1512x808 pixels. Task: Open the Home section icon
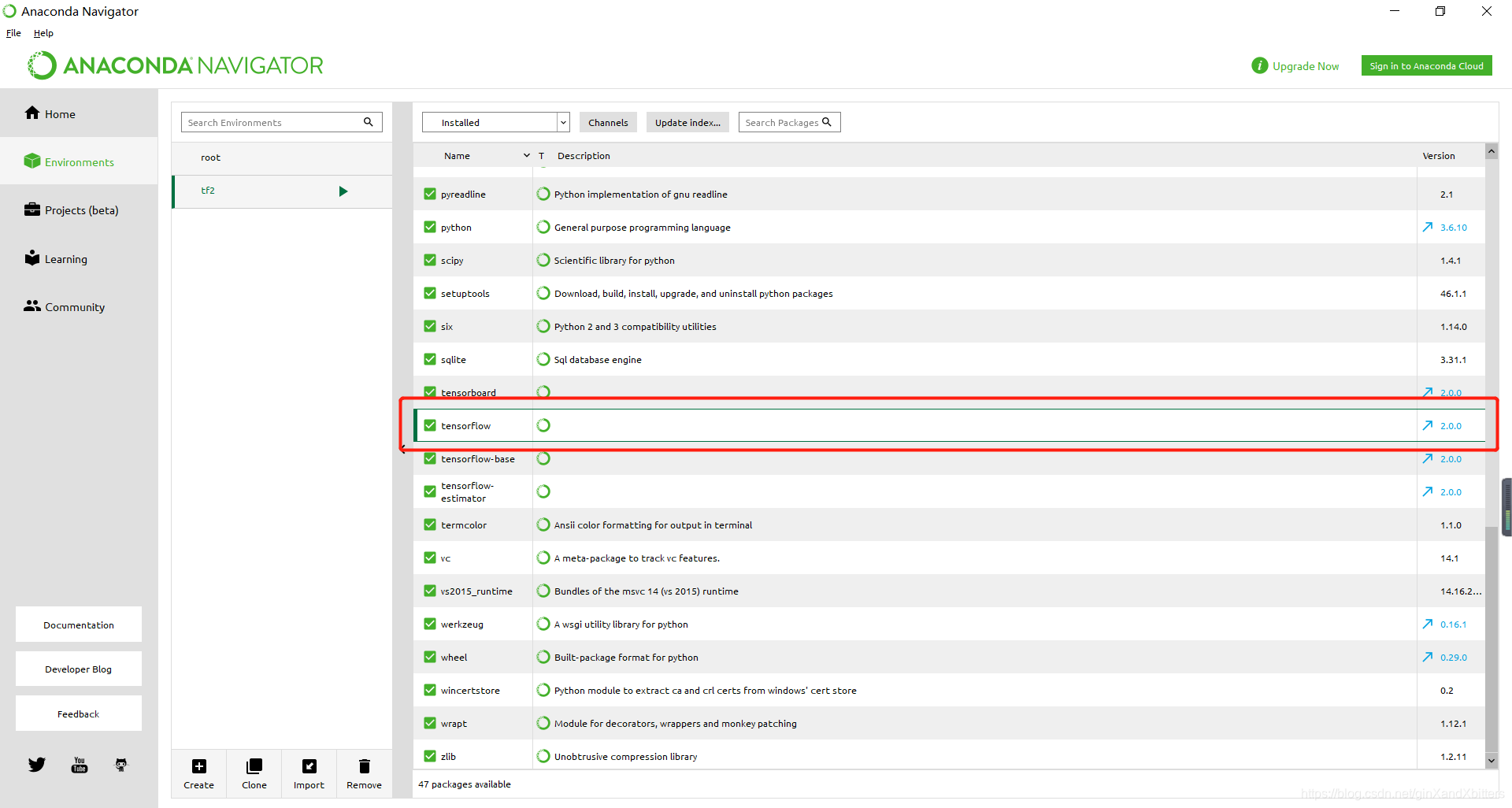tap(32, 113)
